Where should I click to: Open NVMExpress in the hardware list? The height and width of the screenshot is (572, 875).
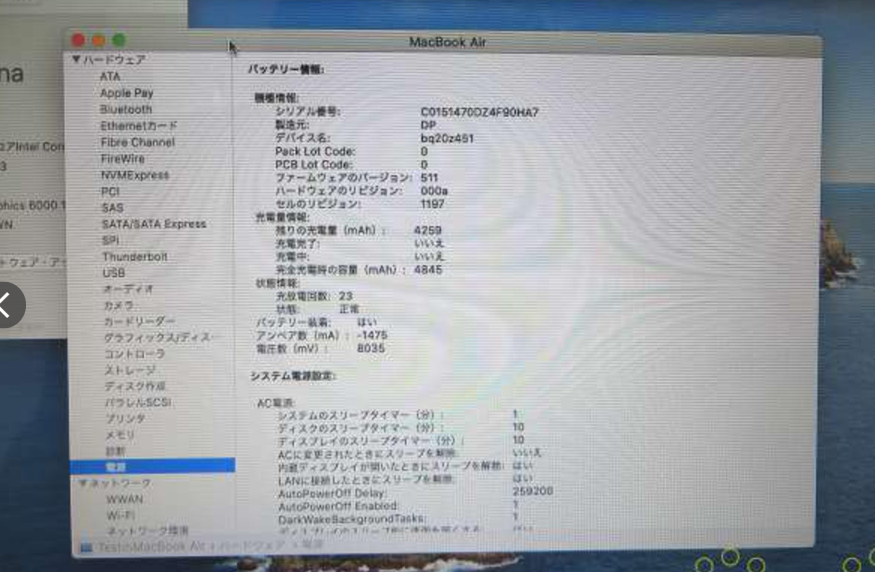135,175
